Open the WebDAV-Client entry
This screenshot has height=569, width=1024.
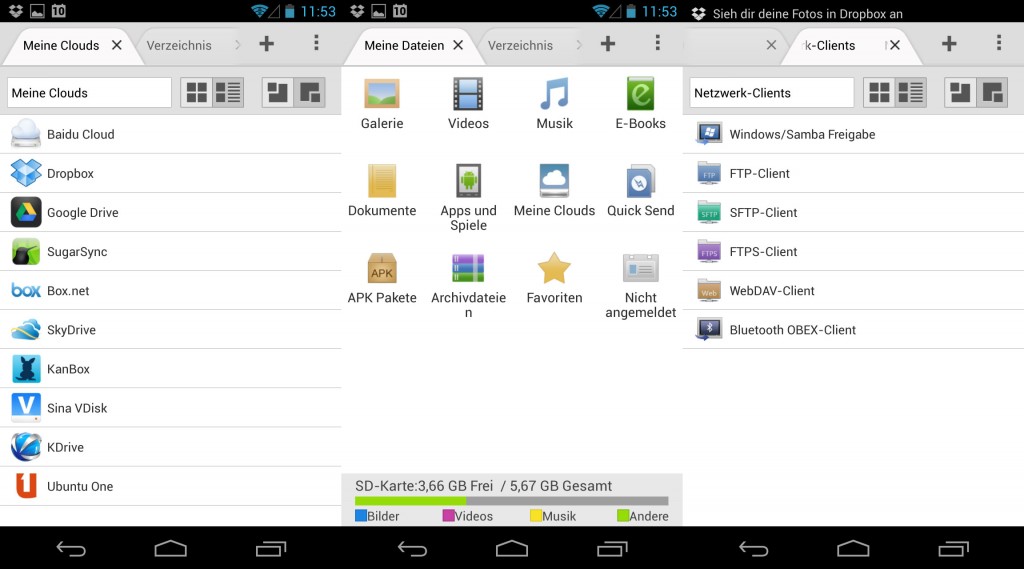click(853, 291)
